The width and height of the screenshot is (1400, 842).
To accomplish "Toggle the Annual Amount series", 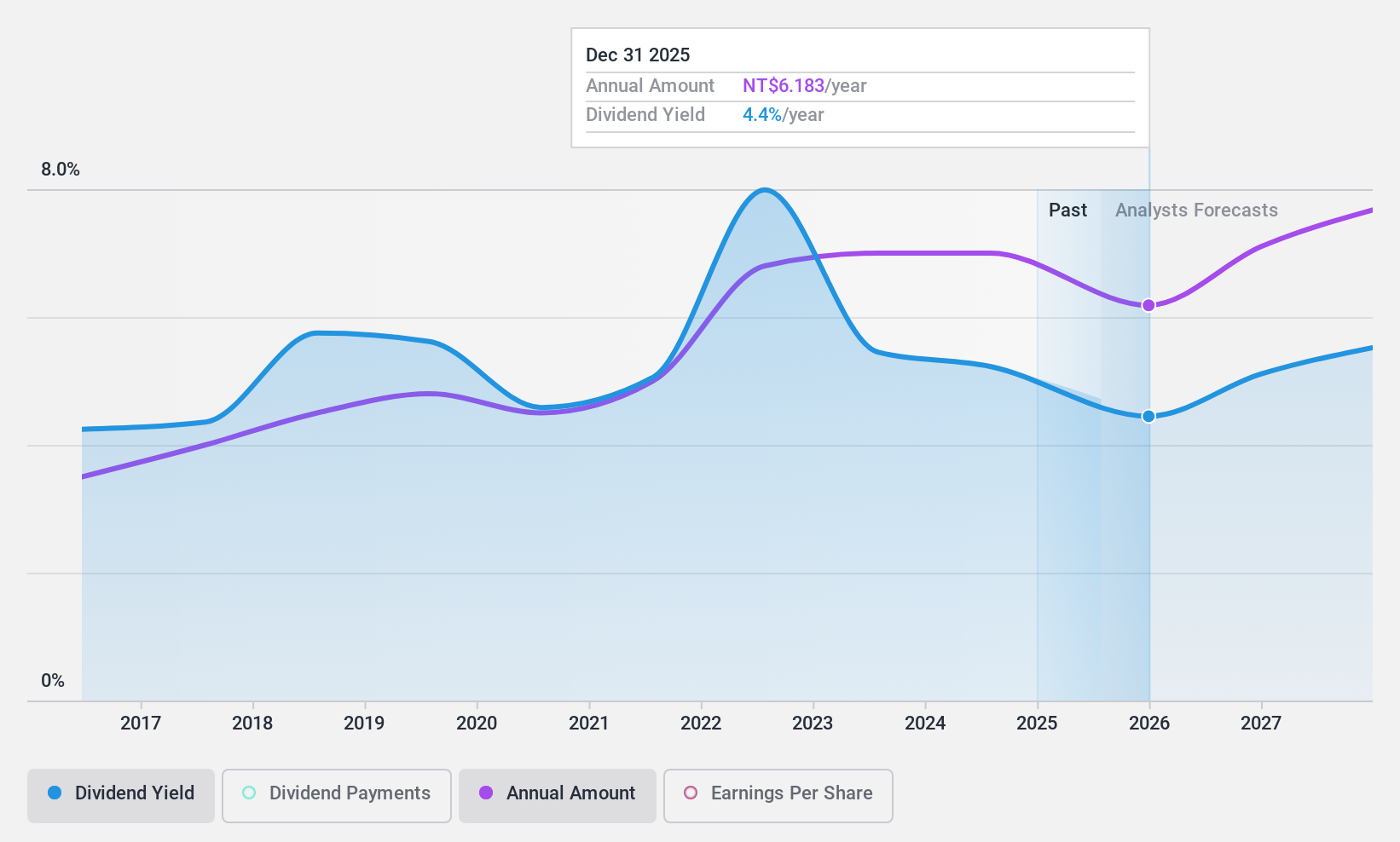I will pyautogui.click(x=558, y=796).
